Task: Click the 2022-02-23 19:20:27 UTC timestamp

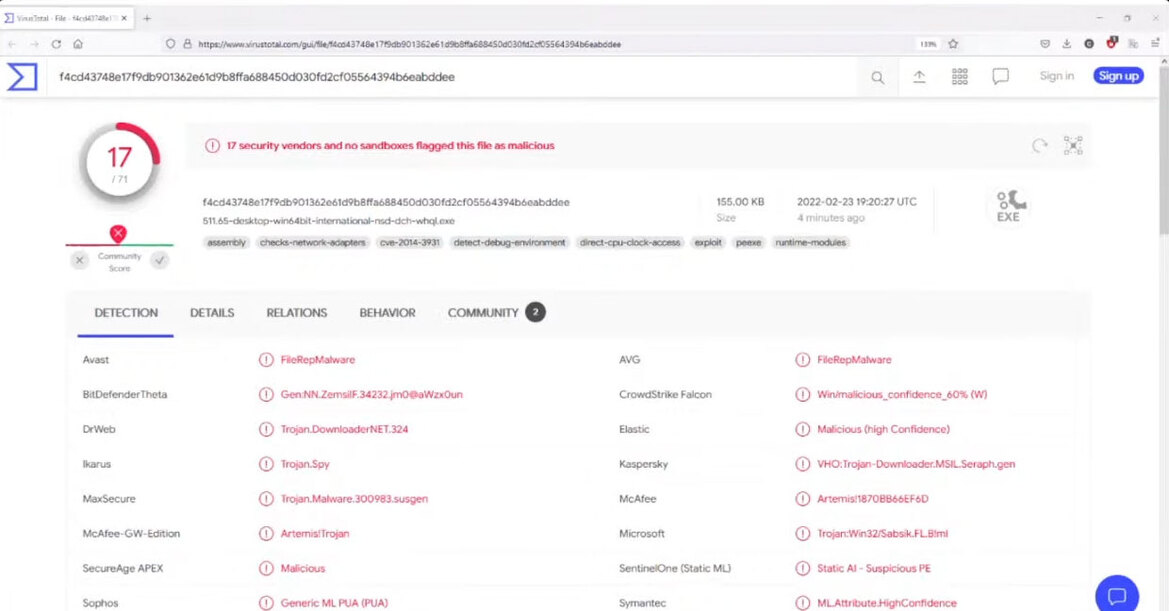Action: pyautogui.click(x=857, y=202)
